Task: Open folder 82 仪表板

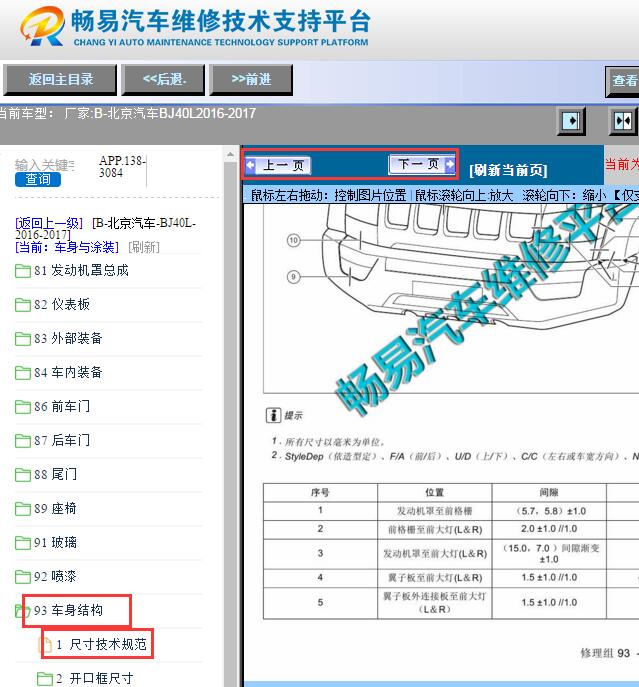Action: click(62, 305)
